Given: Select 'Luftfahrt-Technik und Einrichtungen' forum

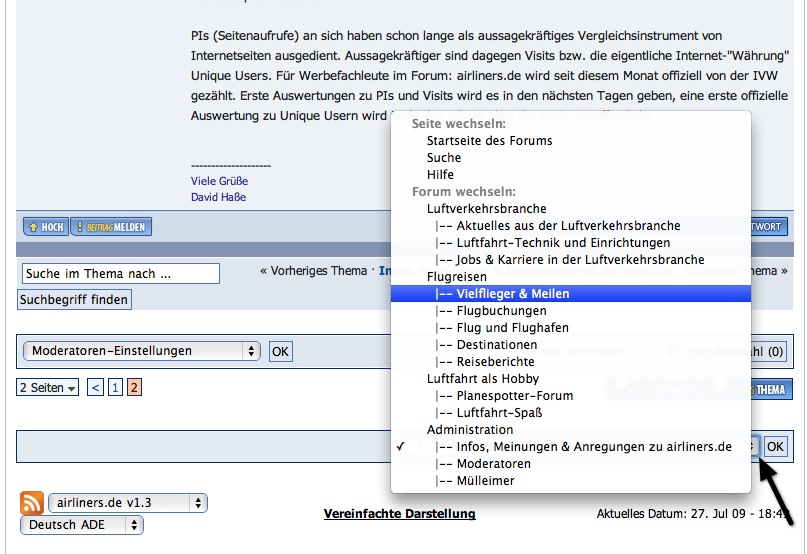Looking at the screenshot, I should [x=571, y=243].
